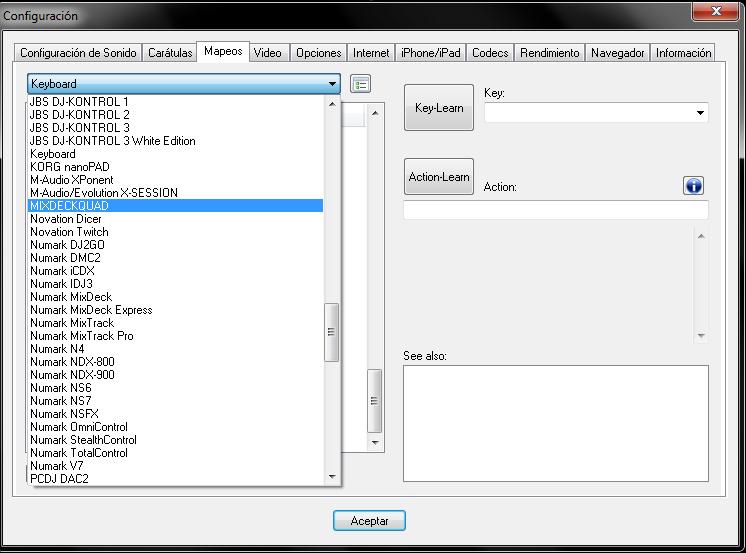Select M-Audio XPonent
746x553 pixels.
click(176, 180)
